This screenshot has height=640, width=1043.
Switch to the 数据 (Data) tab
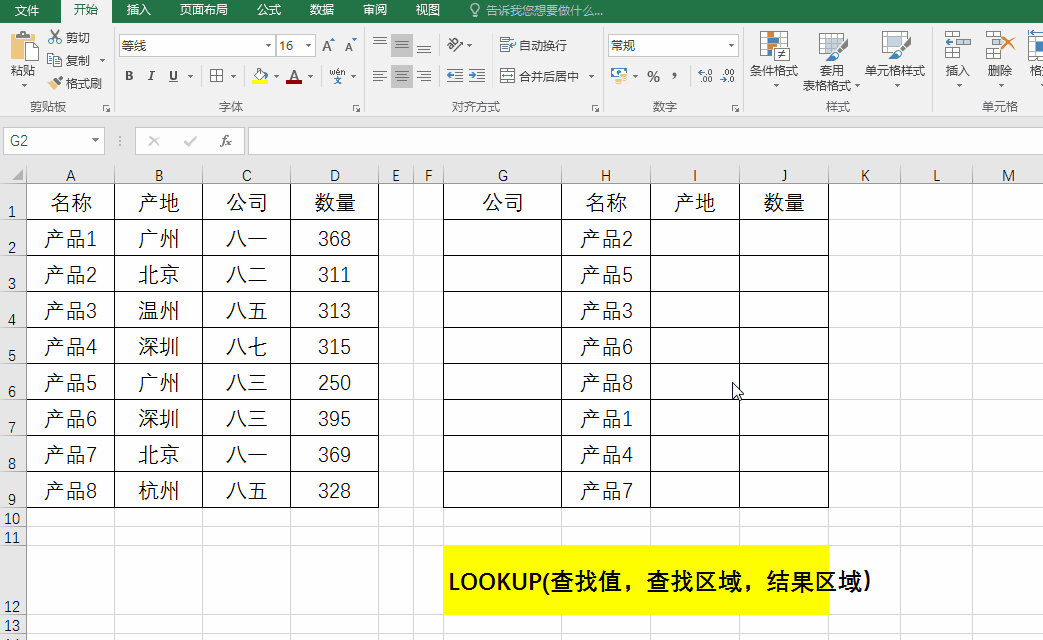click(322, 10)
